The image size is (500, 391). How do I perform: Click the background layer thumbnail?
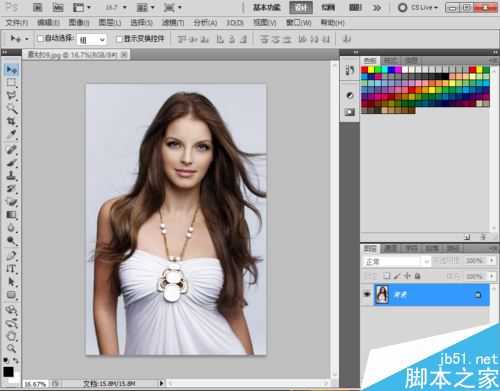(x=382, y=295)
